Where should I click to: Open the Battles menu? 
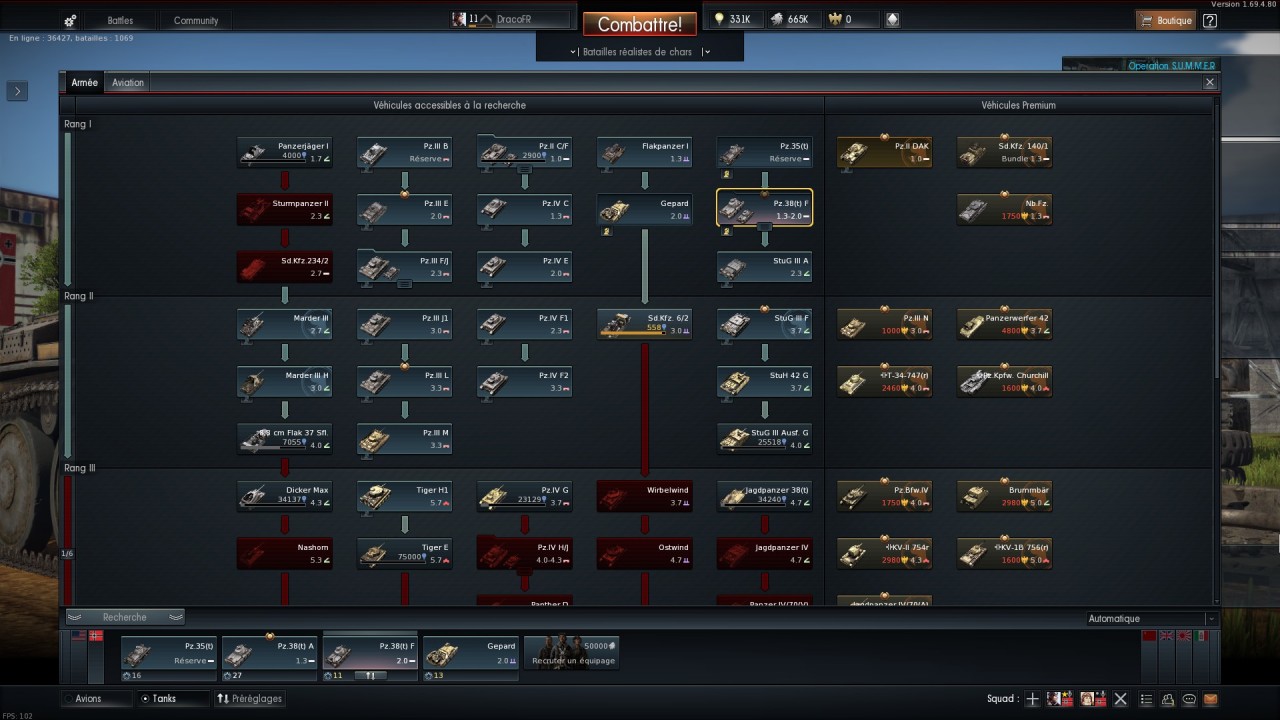[120, 20]
